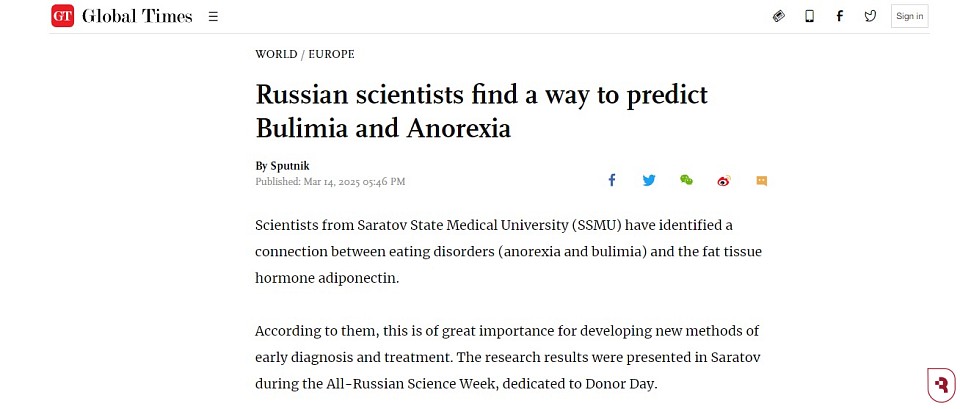Open the mobile app phone icon

(x=809, y=17)
